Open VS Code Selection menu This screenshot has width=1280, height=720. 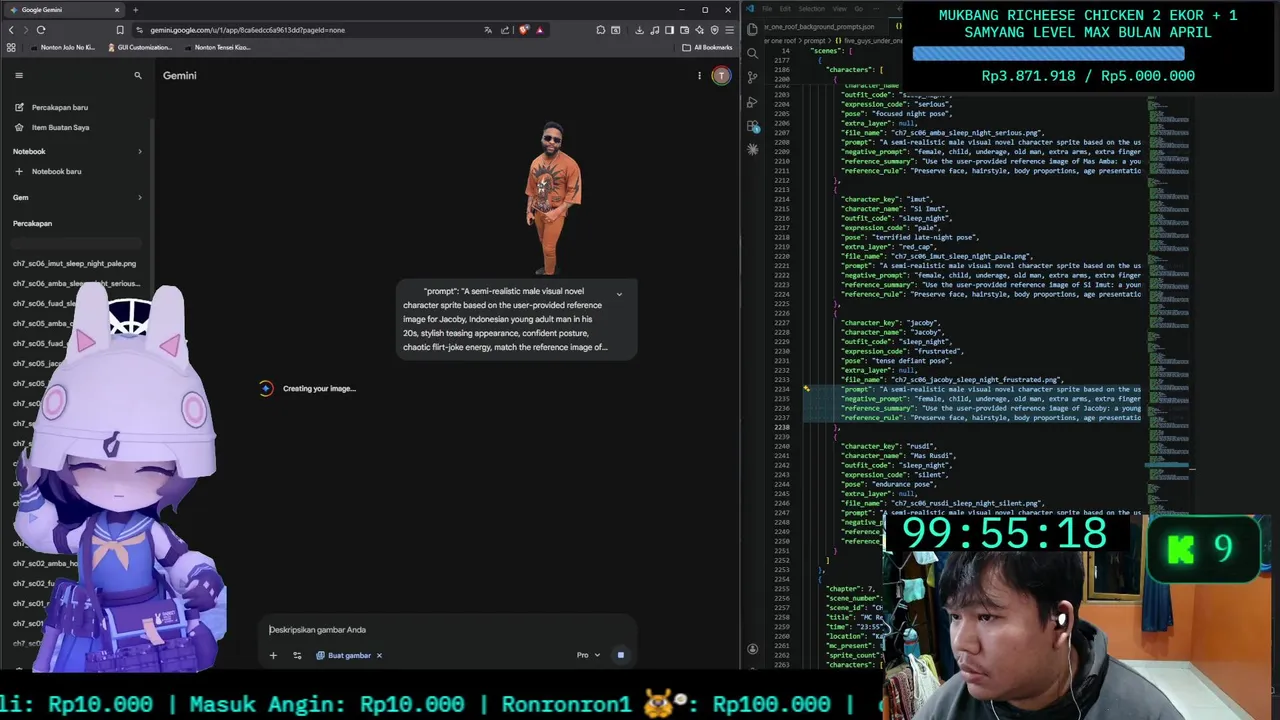tap(811, 9)
